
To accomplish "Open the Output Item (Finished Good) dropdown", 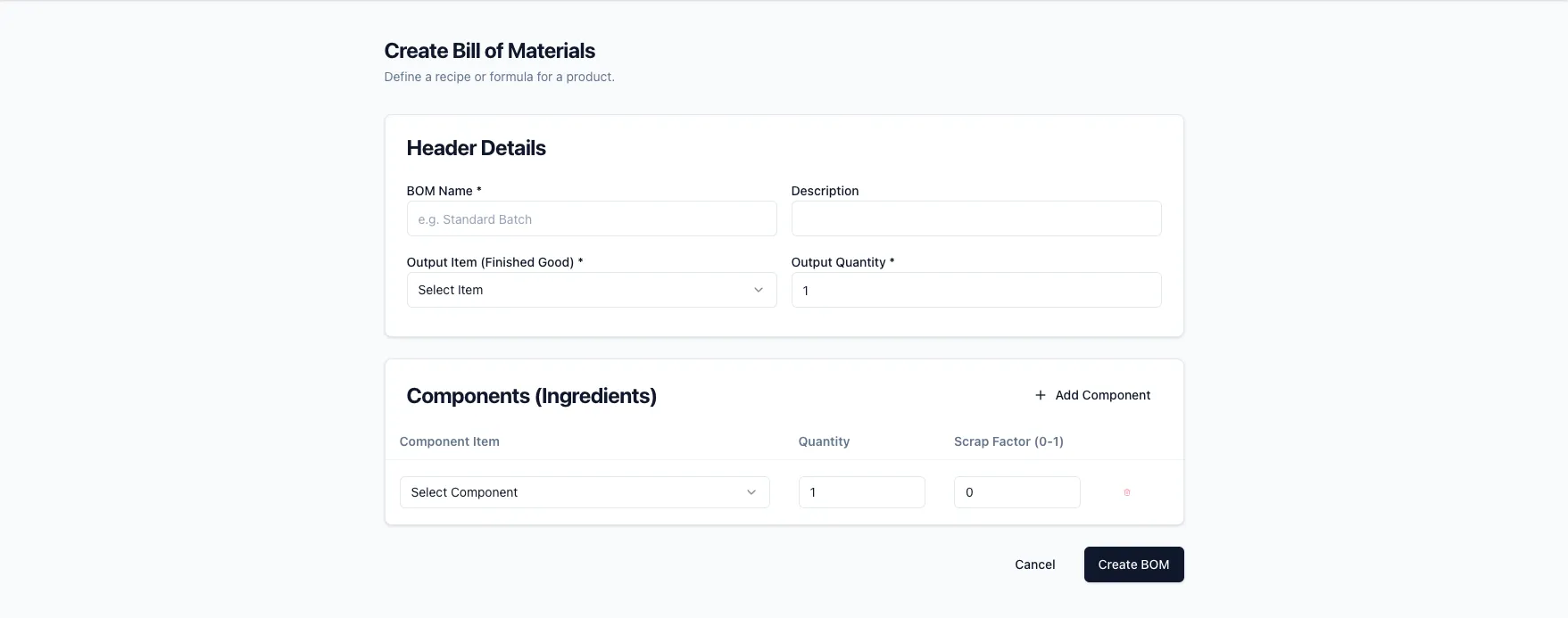I will 591,290.
